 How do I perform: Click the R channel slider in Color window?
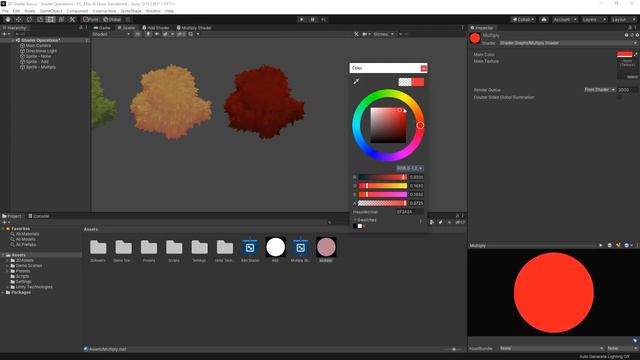(x=382, y=177)
